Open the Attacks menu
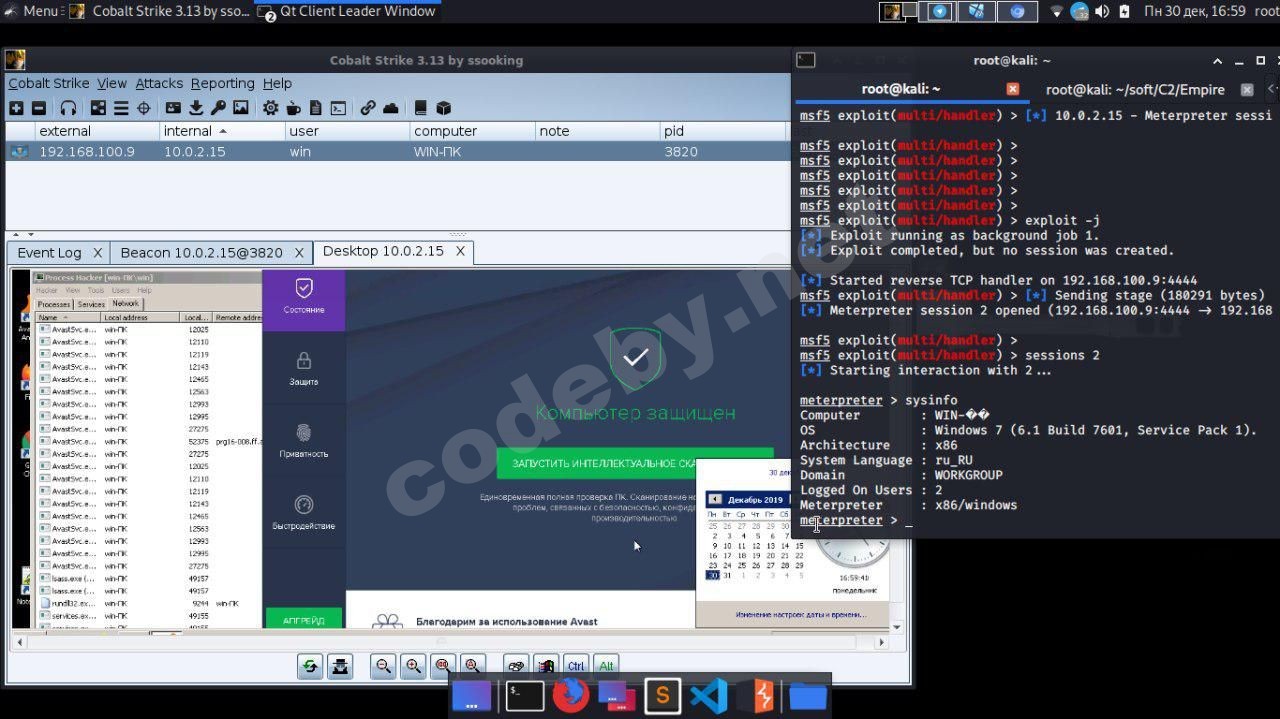Screen dimensions: 1280x719 click(x=159, y=83)
